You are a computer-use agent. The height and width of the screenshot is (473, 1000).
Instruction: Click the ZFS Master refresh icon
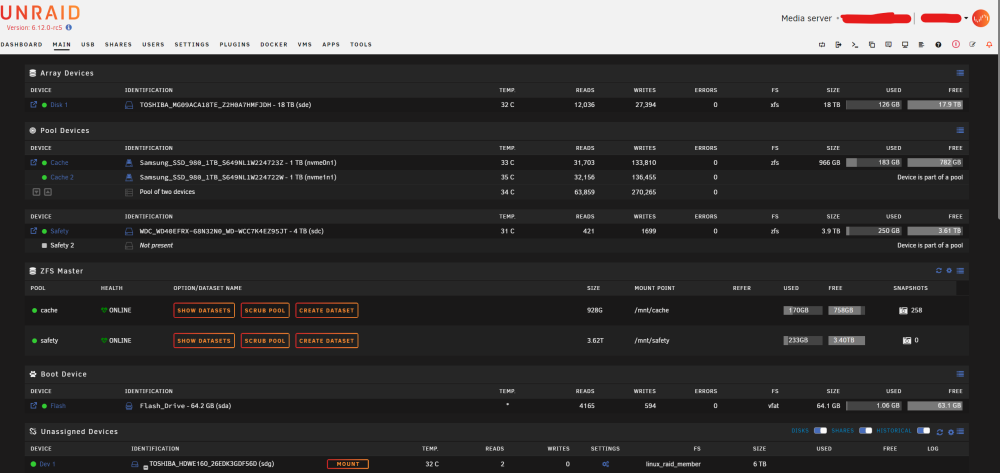[x=939, y=271]
